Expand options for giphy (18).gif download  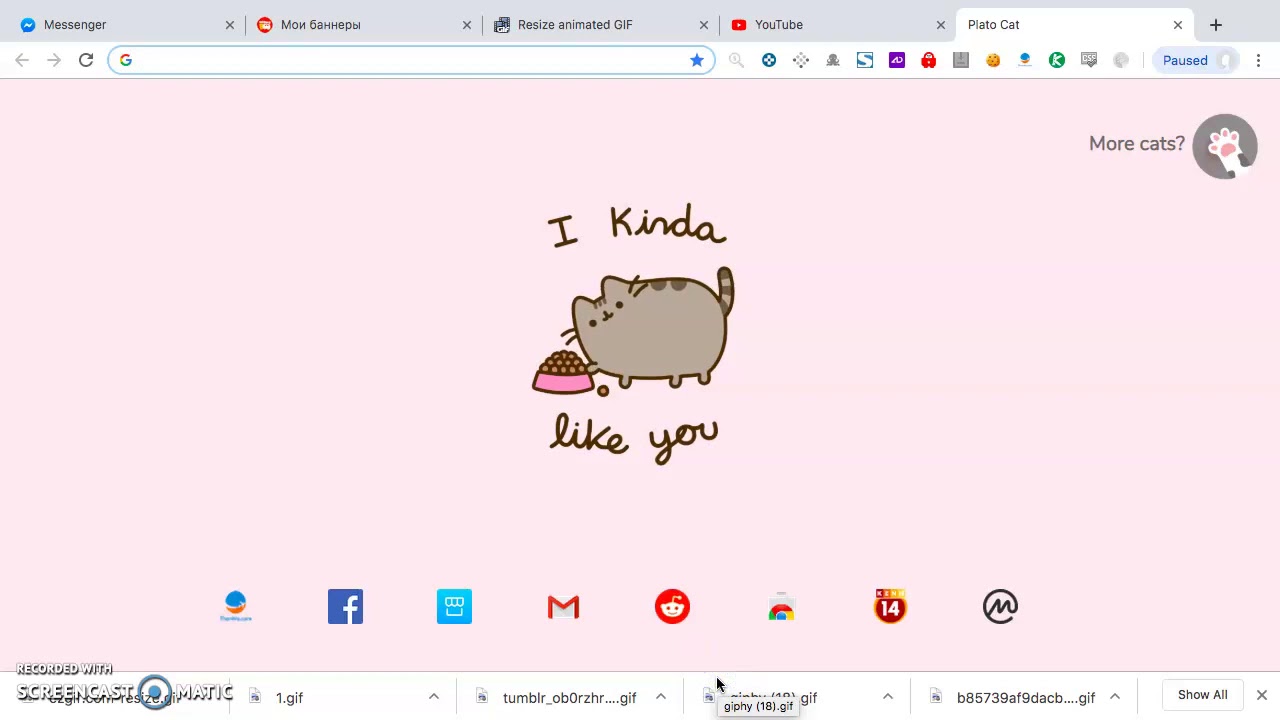coord(888,697)
